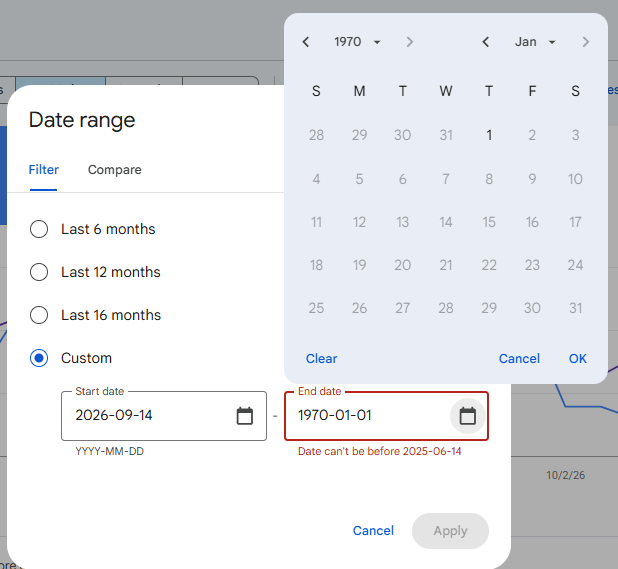Pick day 21 in the calendar
Image resolution: width=618 pixels, height=569 pixels.
pos(446,265)
